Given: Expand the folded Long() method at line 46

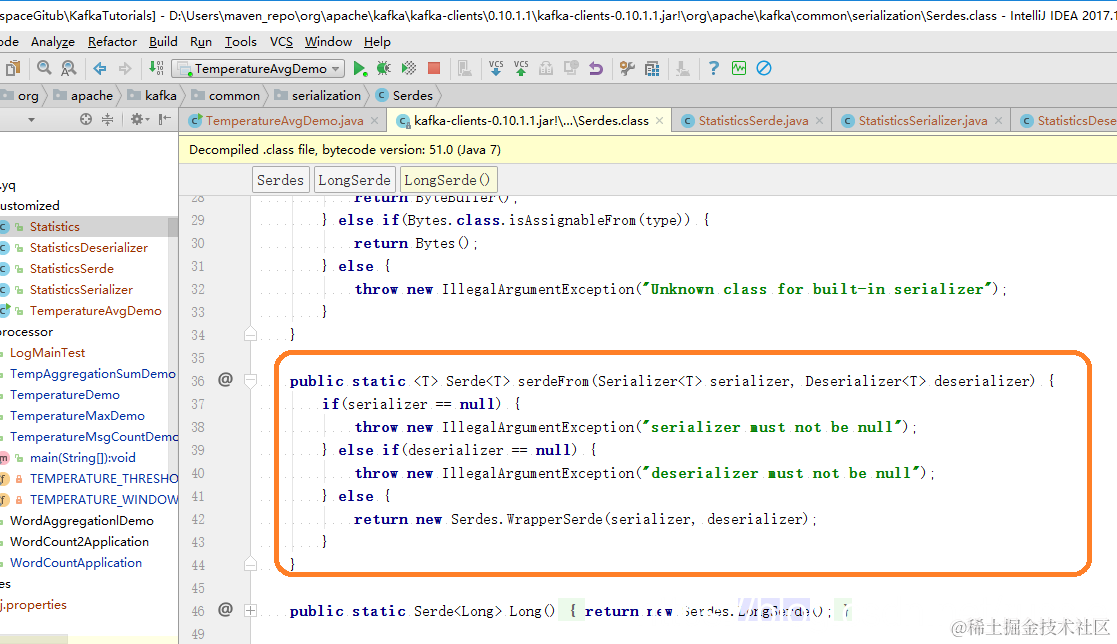Looking at the screenshot, I should click(250, 611).
